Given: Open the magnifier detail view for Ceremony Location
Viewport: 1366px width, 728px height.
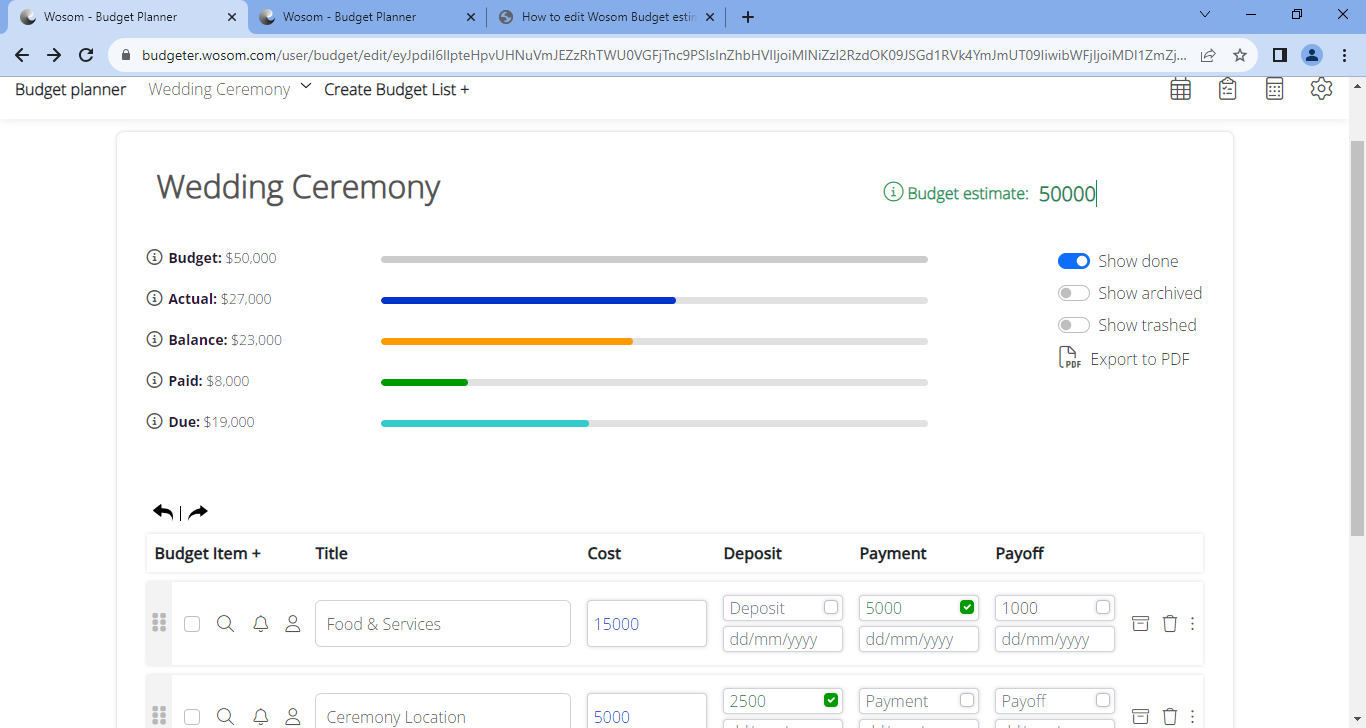Looking at the screenshot, I should (225, 716).
